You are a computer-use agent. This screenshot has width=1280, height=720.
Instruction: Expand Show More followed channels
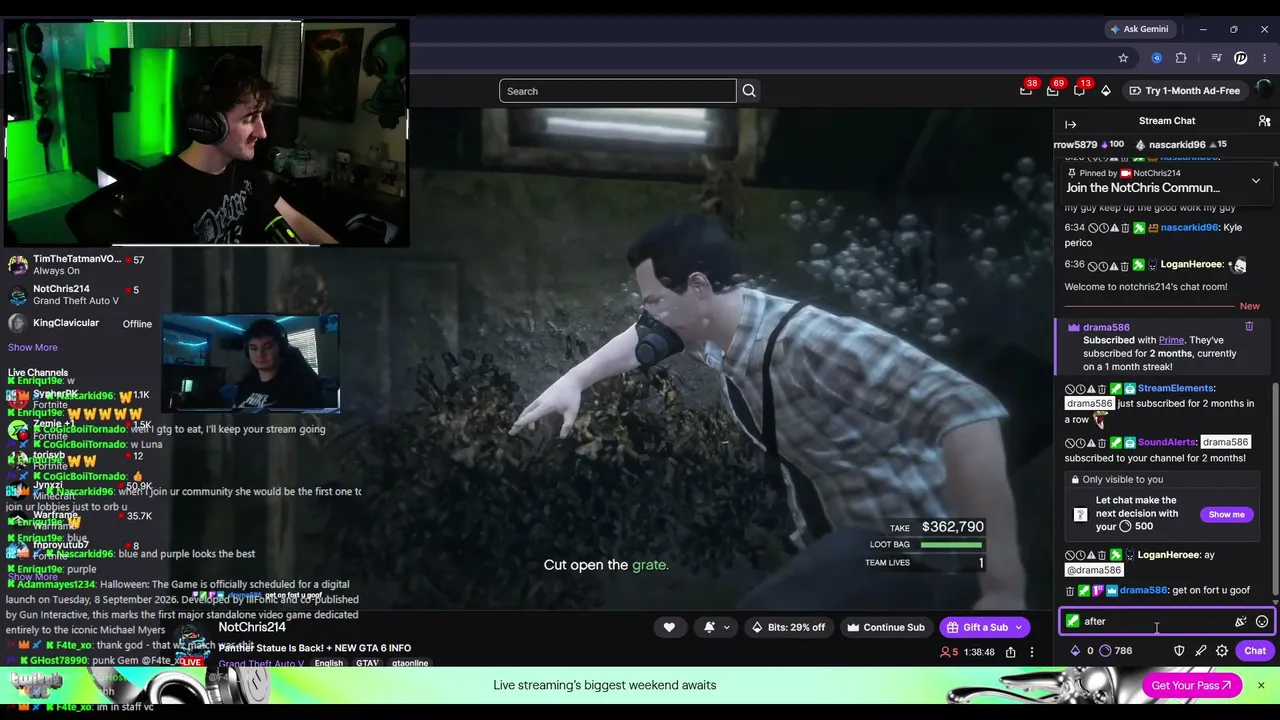33,347
